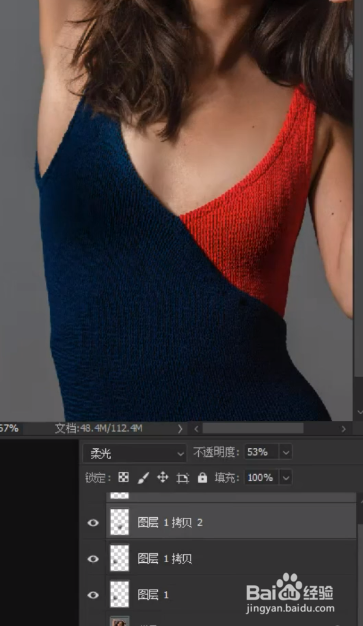Click the opacity value field showing 53%
This screenshot has height=626, width=363.
click(x=262, y=452)
